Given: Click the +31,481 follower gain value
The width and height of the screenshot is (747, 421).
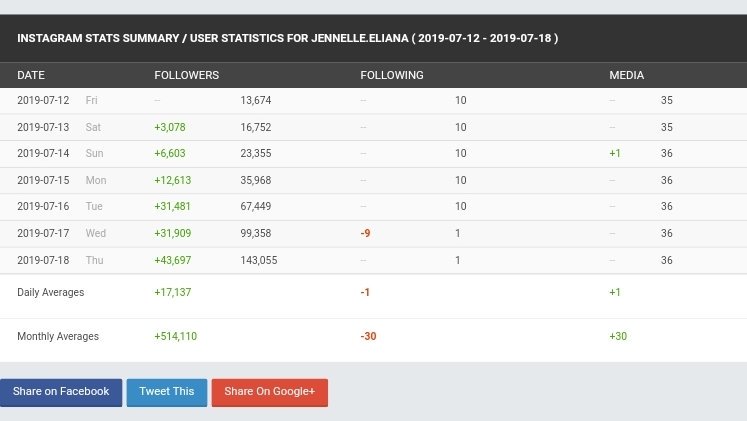Looking at the screenshot, I should coord(172,206).
